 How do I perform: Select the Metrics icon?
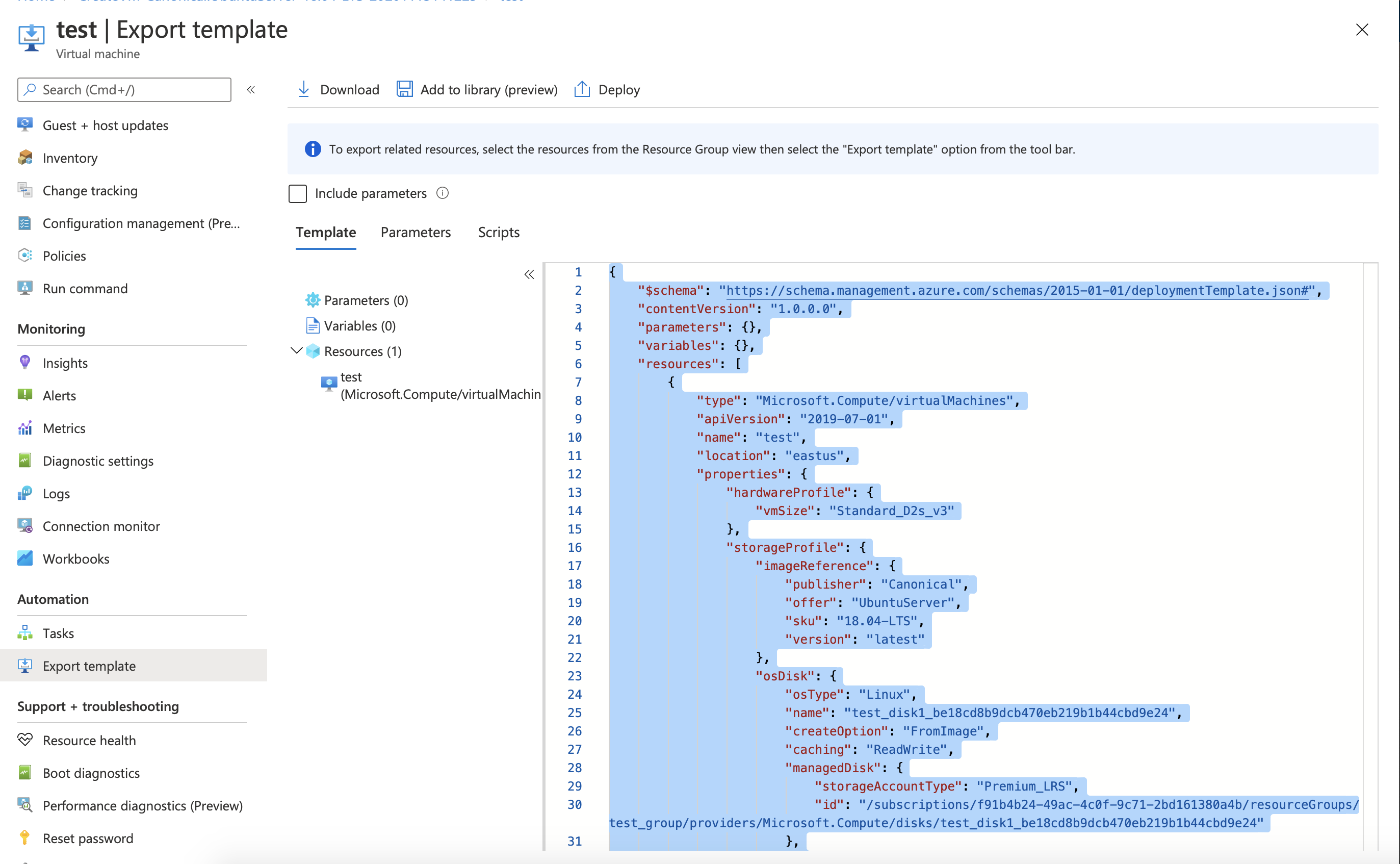(25, 427)
